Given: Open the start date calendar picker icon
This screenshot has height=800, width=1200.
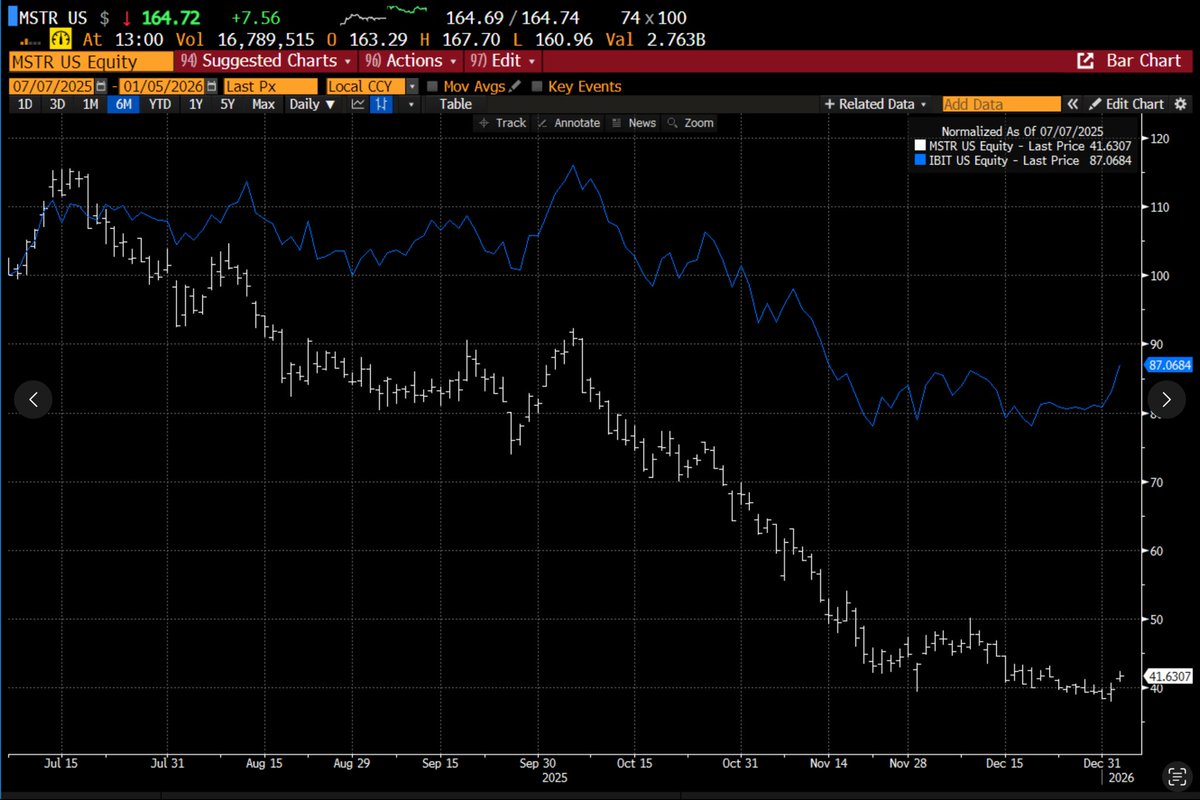Looking at the screenshot, I should tap(101, 87).
